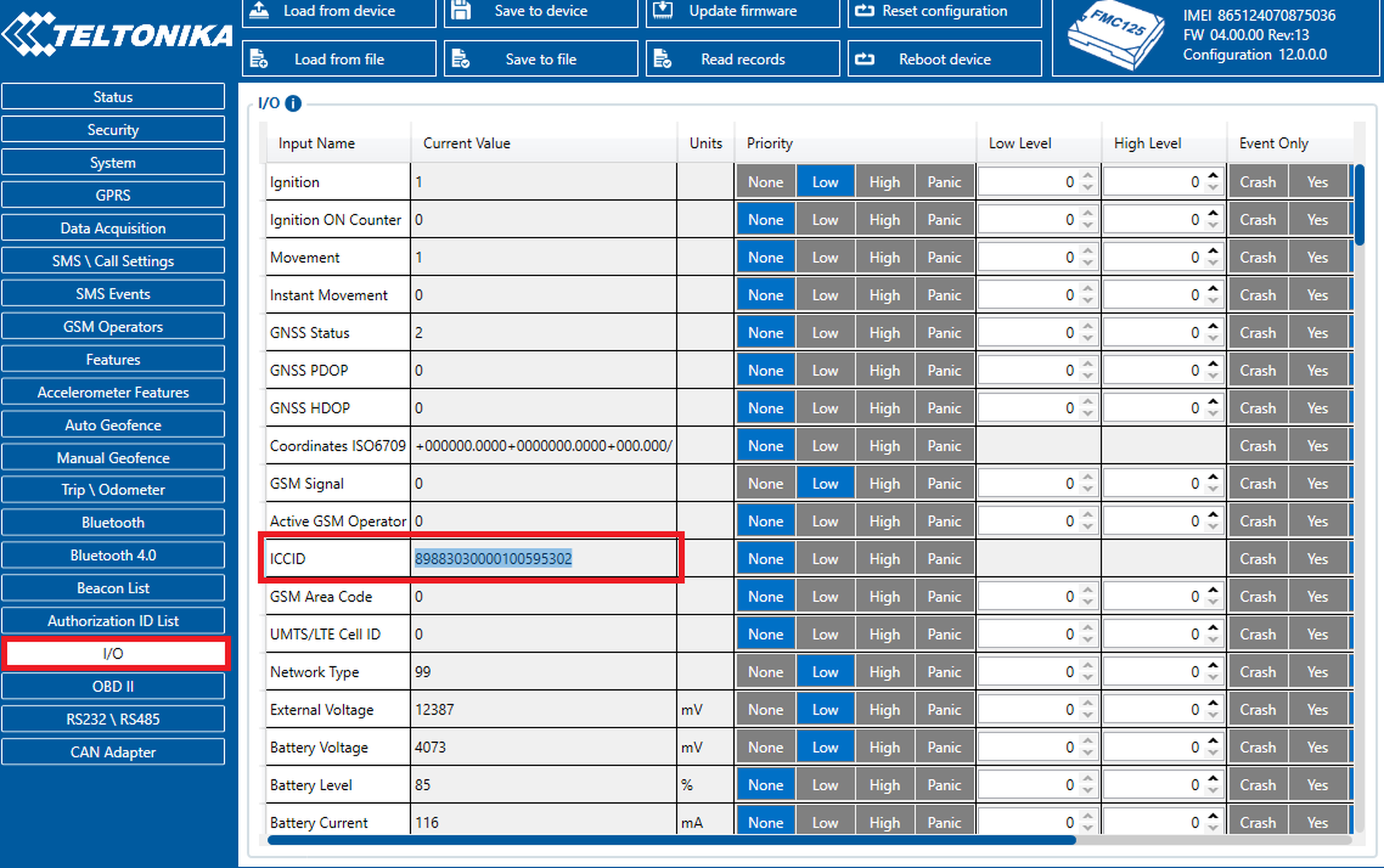The image size is (1384, 868).
Task: Open the OBD II section
Action: 113,686
